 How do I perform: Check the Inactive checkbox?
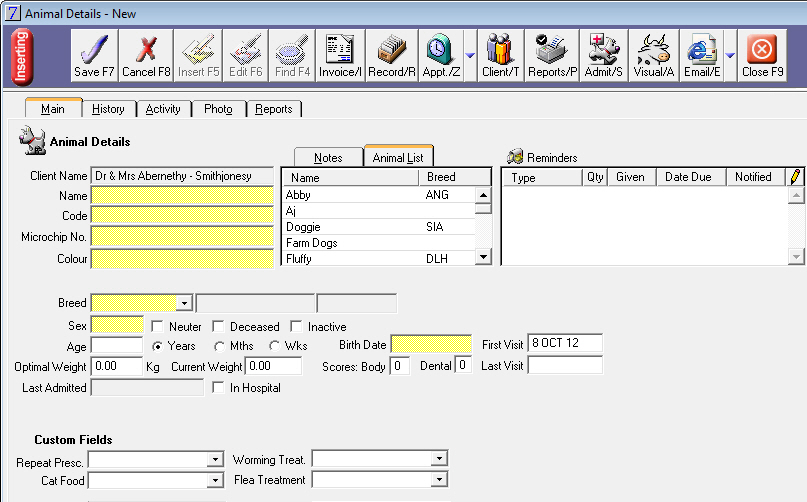296,326
